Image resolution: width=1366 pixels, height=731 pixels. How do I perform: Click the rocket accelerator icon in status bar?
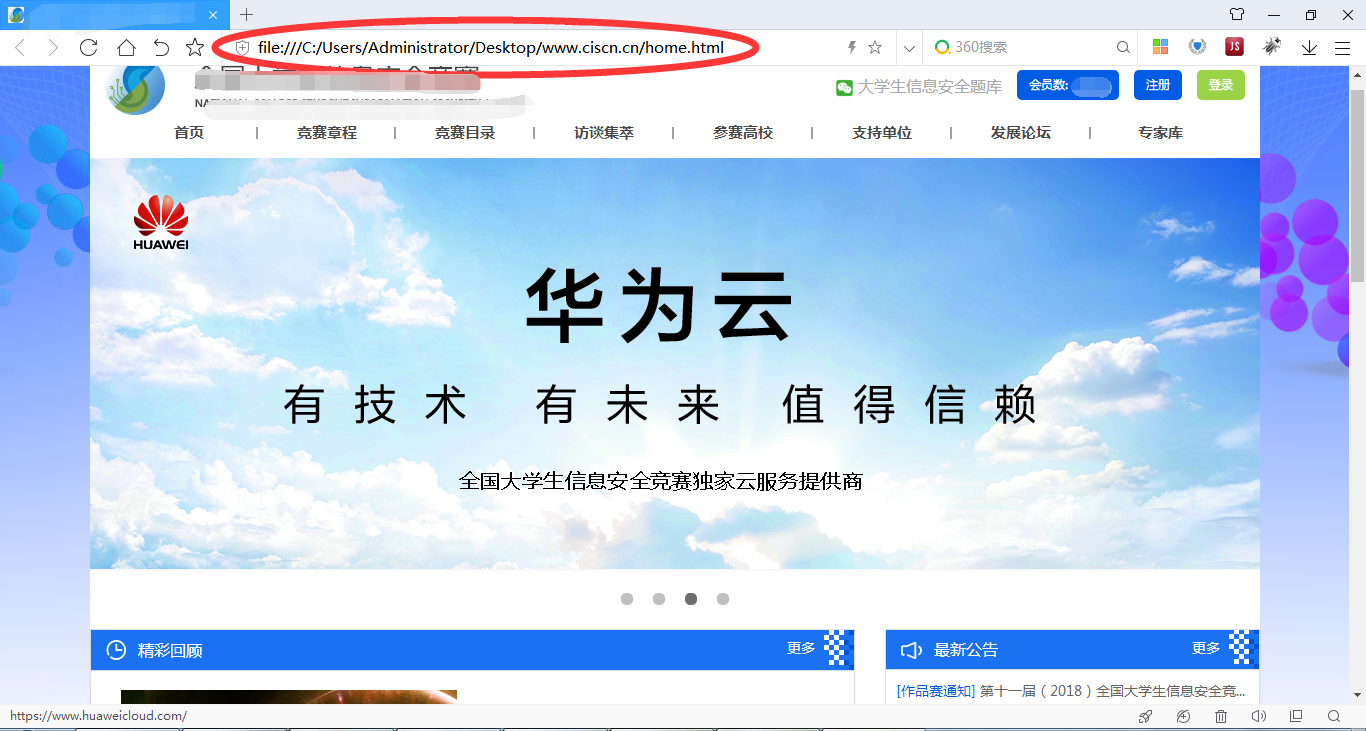1146,716
